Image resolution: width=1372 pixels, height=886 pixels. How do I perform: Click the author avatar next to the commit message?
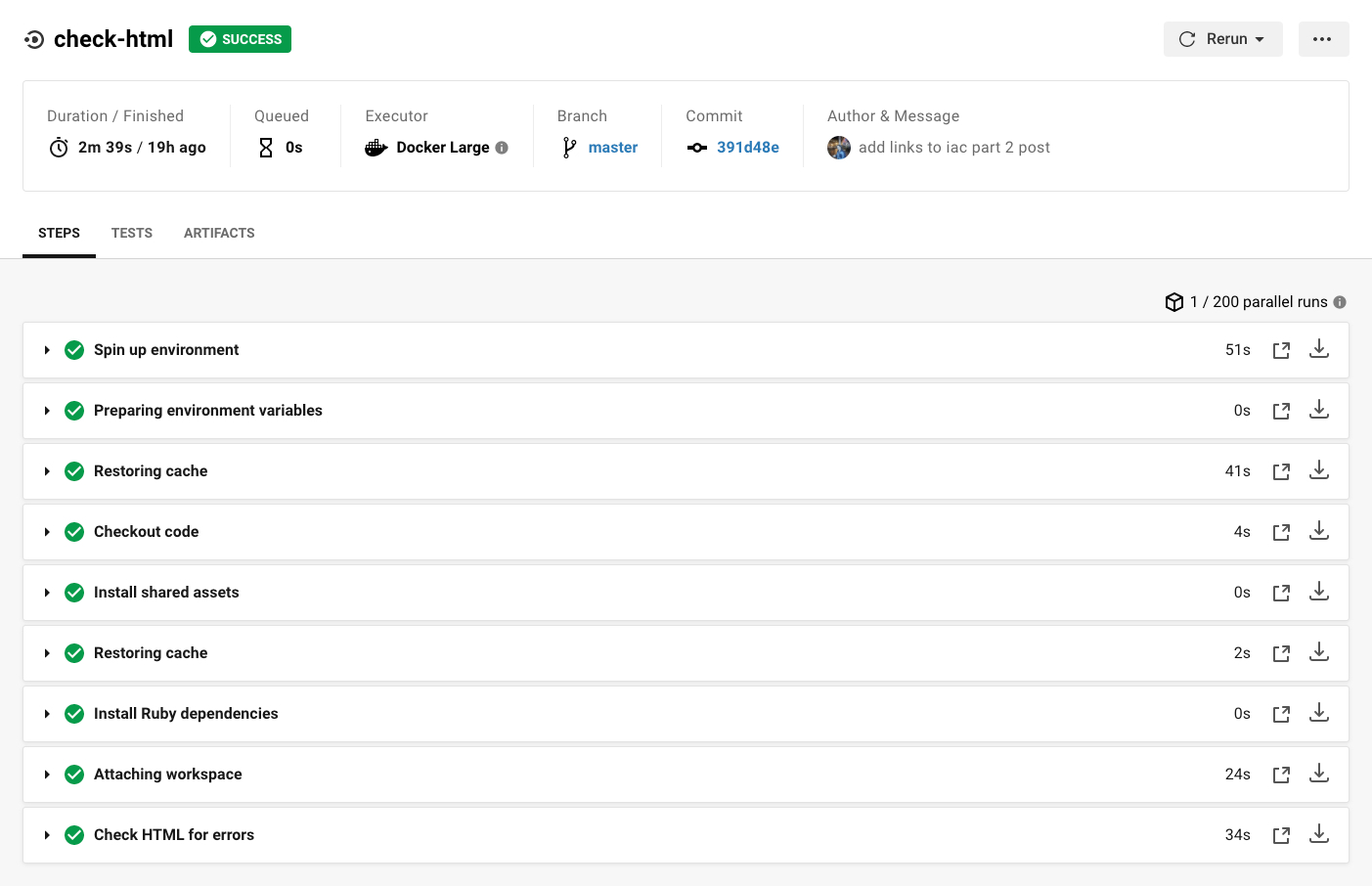pyautogui.click(x=839, y=148)
